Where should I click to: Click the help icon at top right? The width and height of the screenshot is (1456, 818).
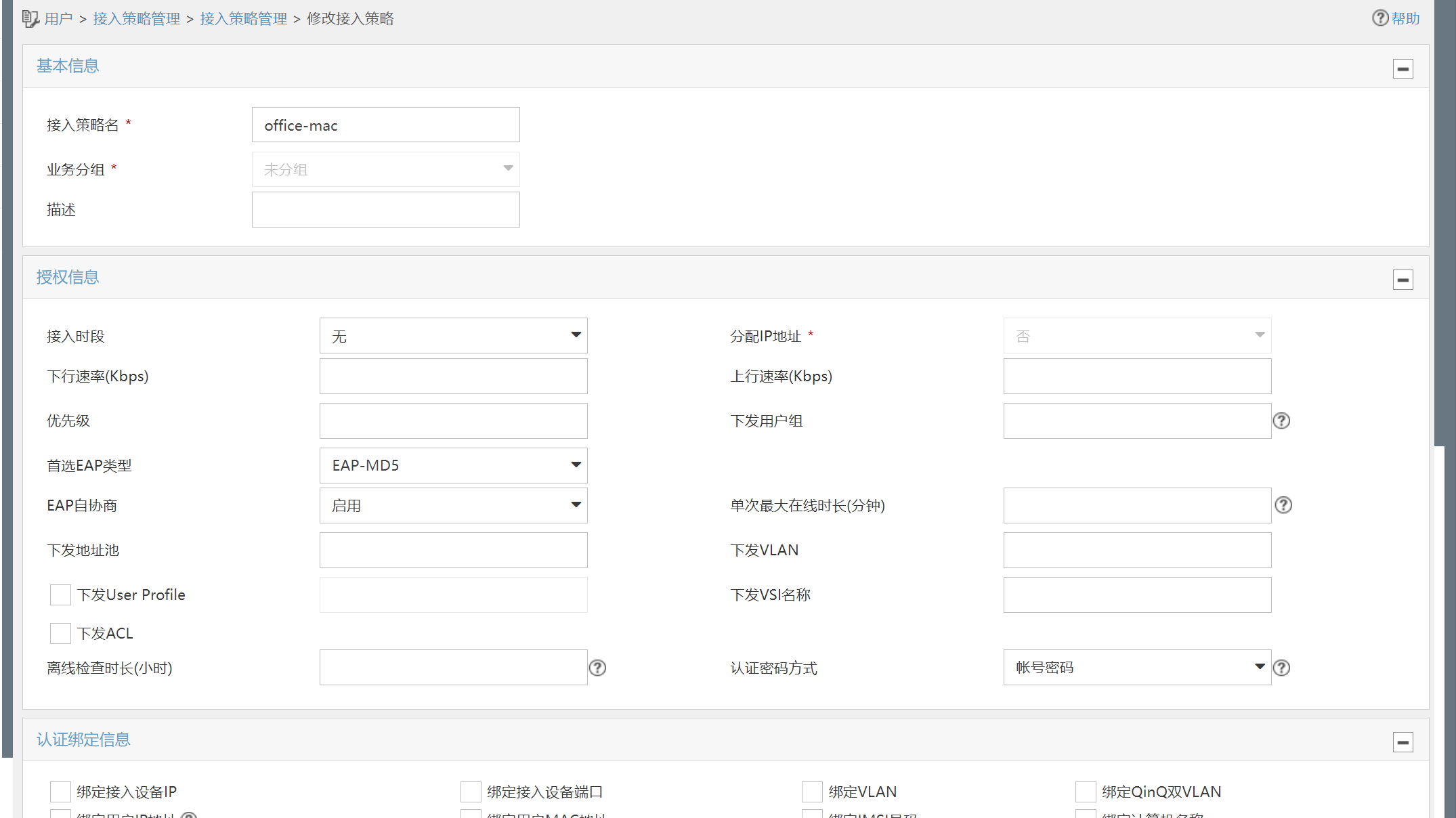1380,18
